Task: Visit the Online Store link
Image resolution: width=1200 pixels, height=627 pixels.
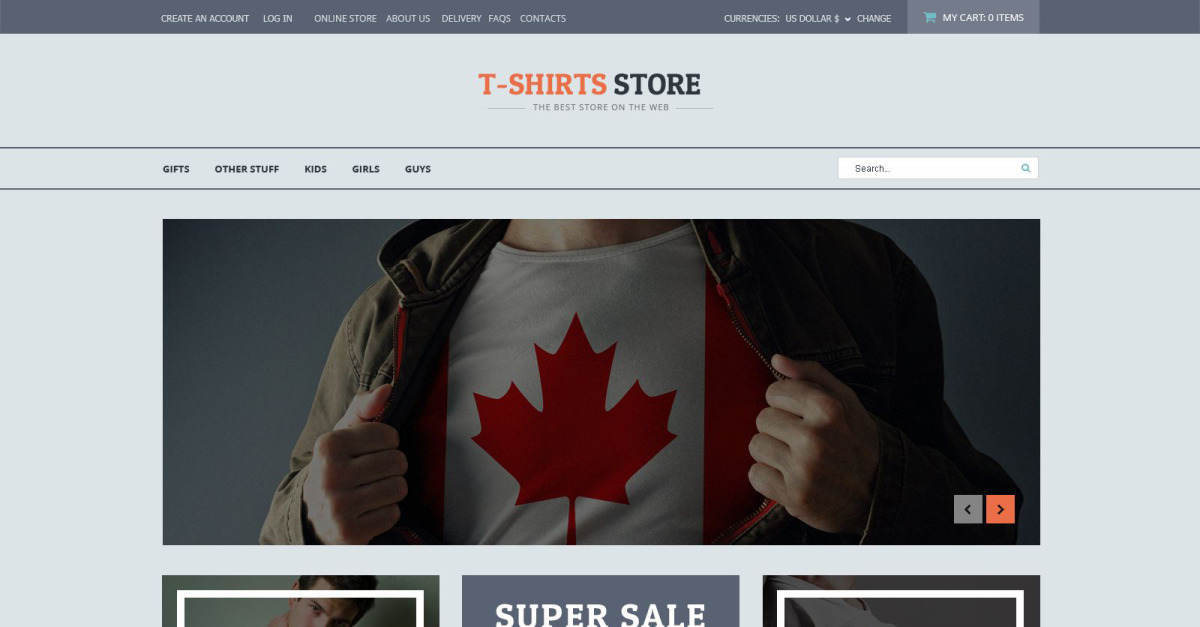Action: tap(345, 18)
